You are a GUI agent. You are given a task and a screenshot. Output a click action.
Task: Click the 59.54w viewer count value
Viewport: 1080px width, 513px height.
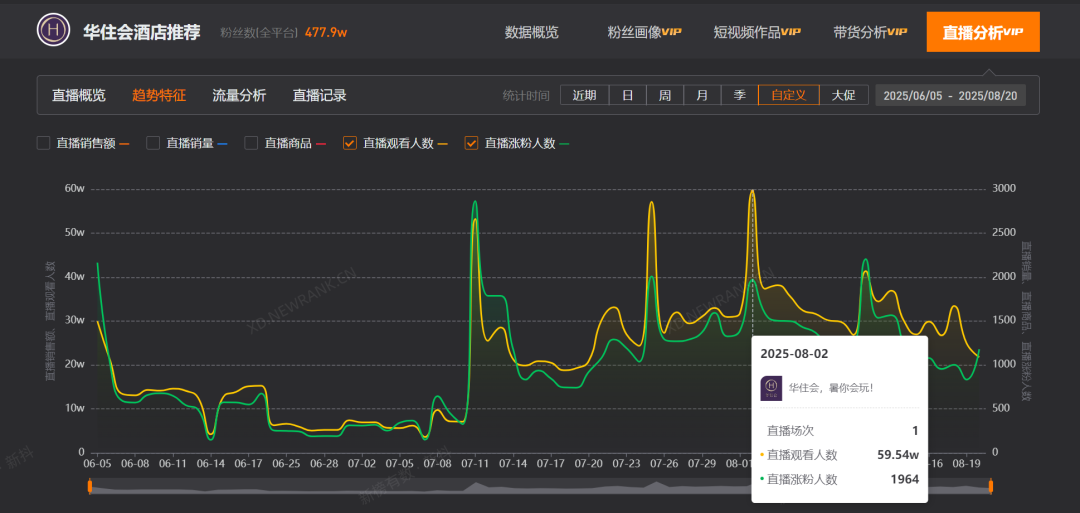point(898,454)
